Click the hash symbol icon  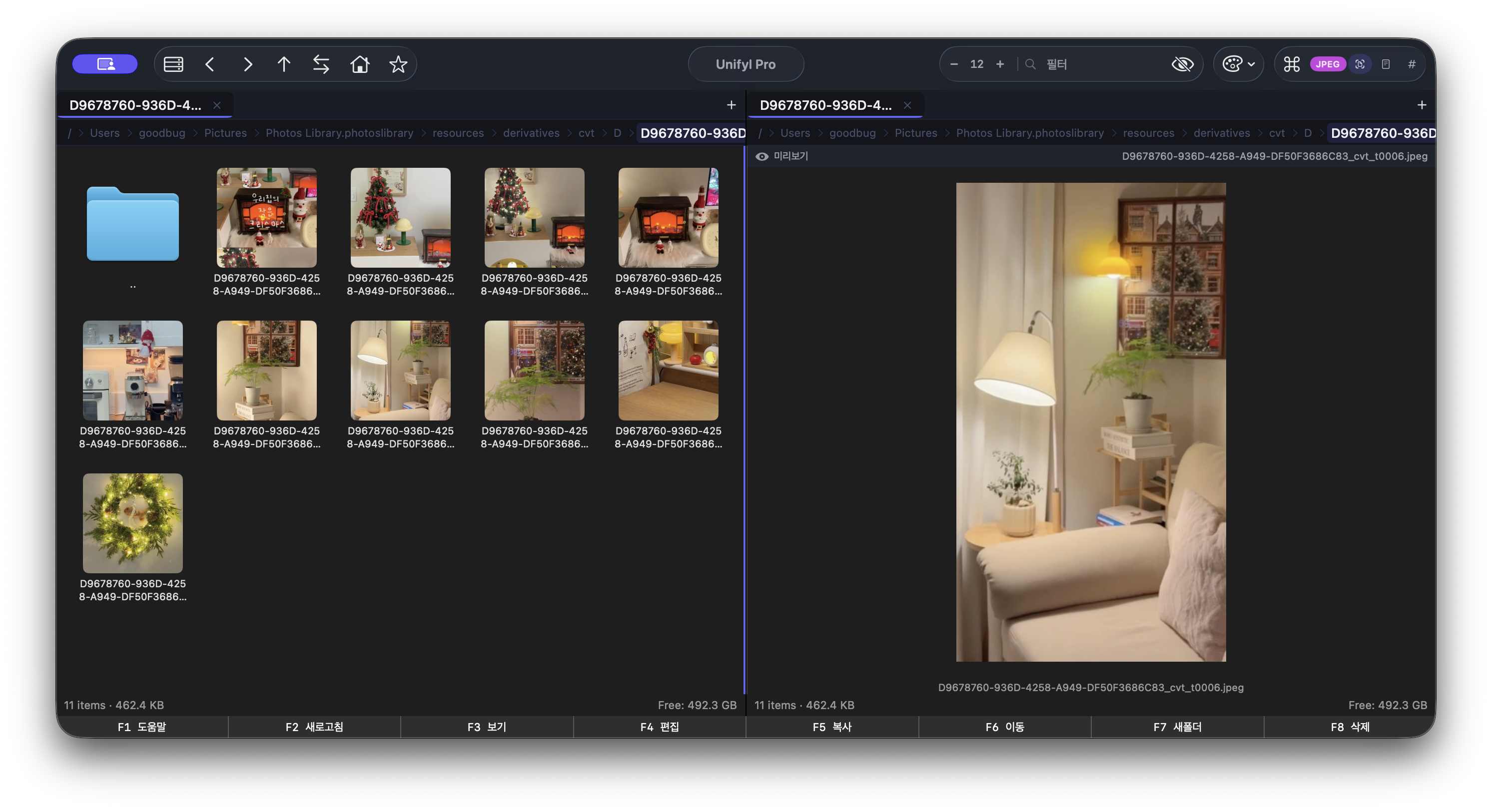[1412, 64]
